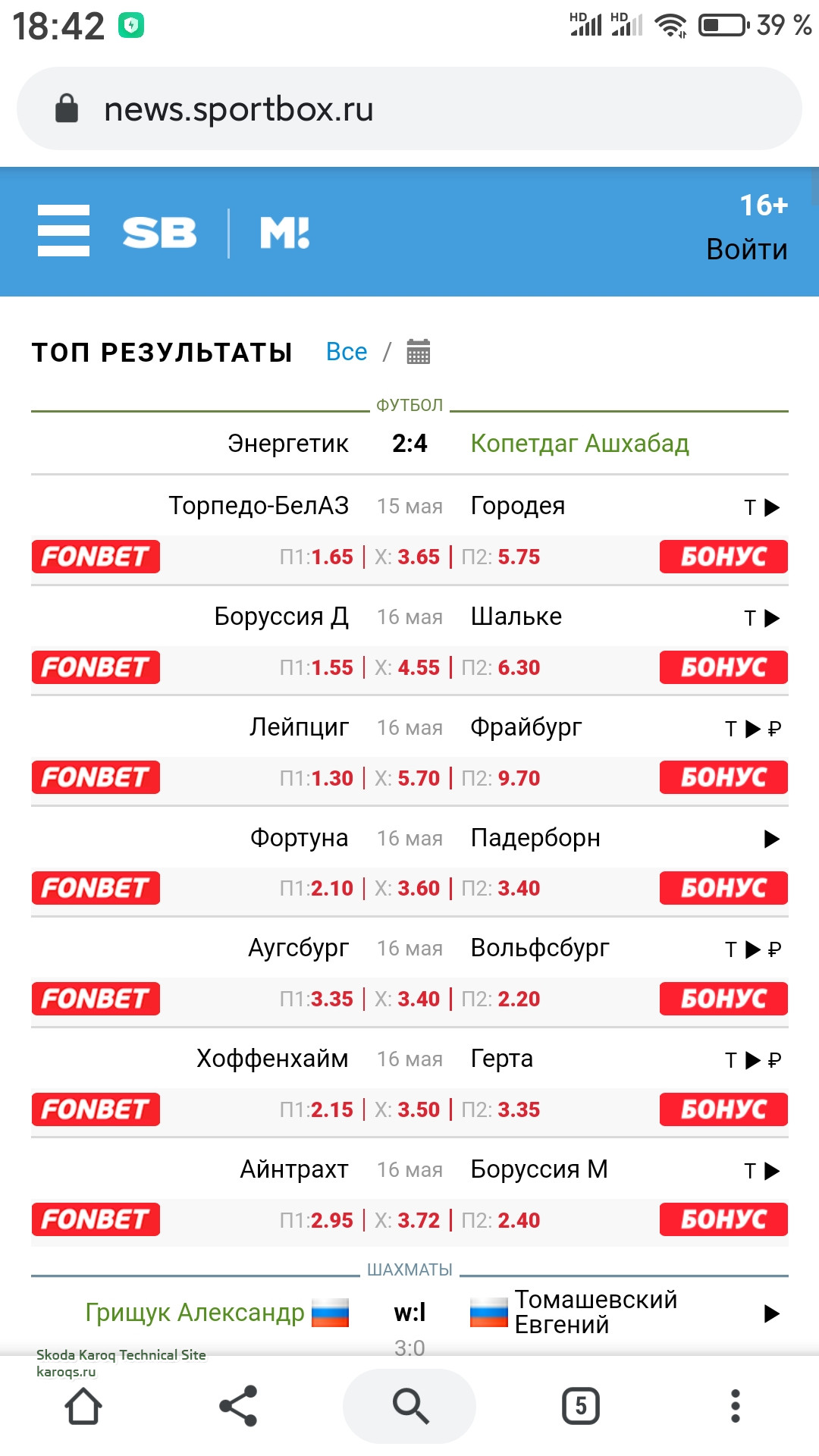Tap the M! Match logo
819x1456 pixels.
[284, 232]
